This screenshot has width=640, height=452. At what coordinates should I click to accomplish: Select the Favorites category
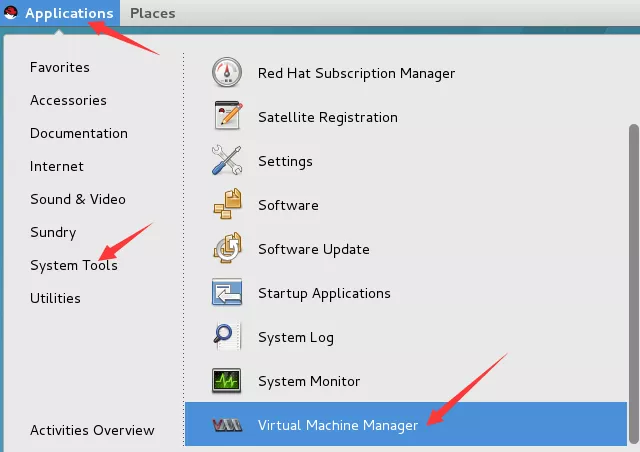60,67
